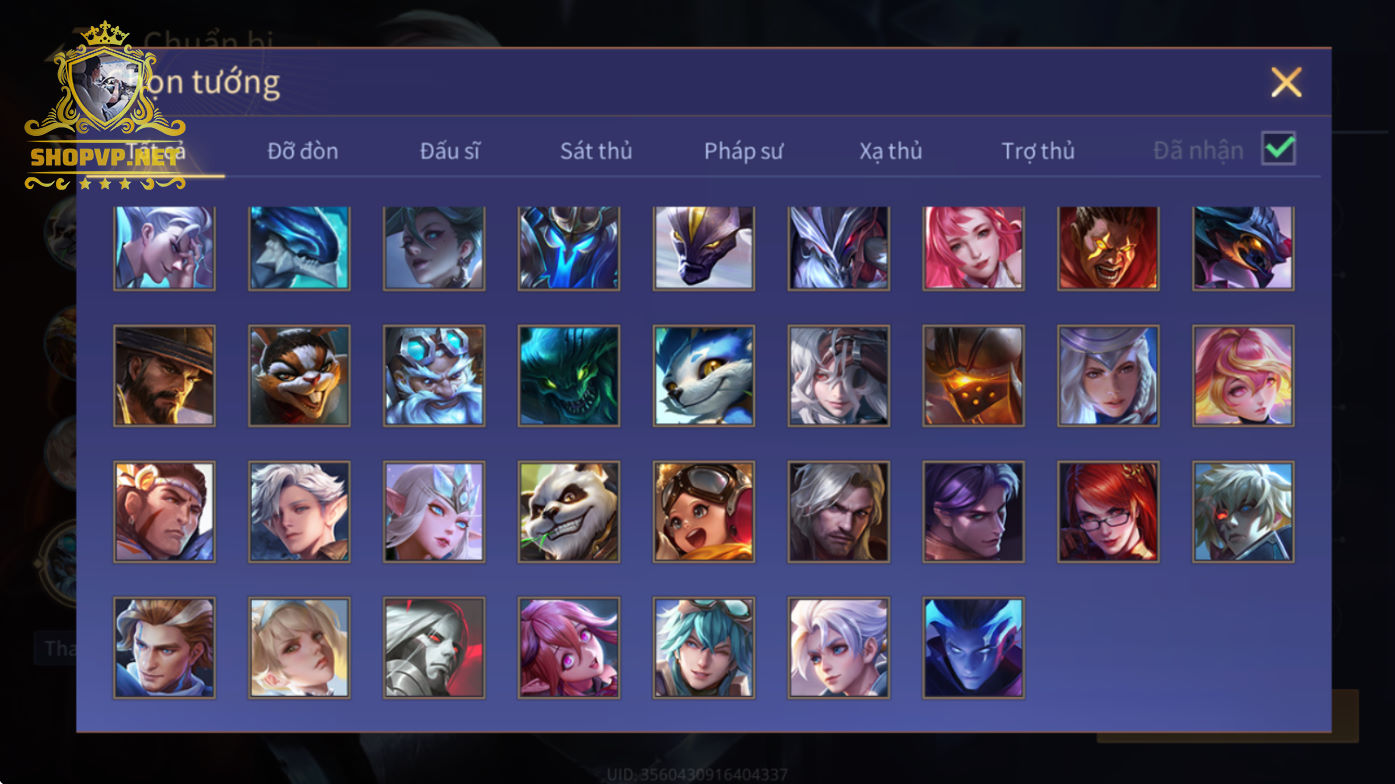Choose the blue-skinned dark hero portrait
Image resolution: width=1395 pixels, height=784 pixels.
(x=974, y=647)
